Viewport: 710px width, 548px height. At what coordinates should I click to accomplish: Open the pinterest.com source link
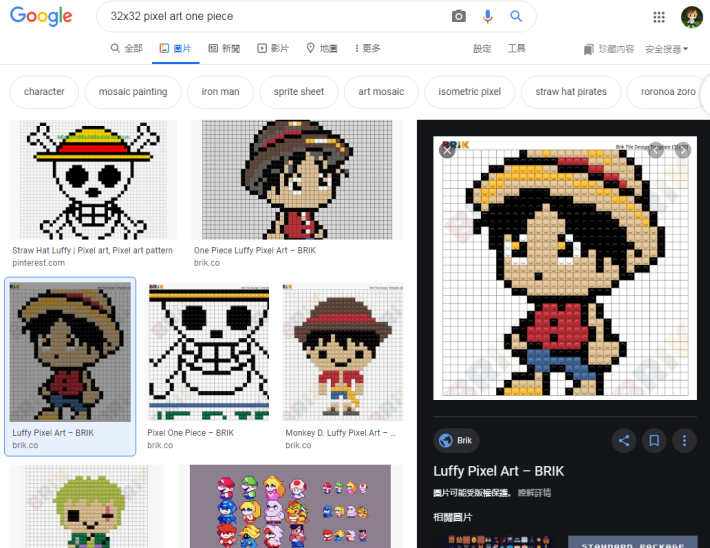click(38, 263)
